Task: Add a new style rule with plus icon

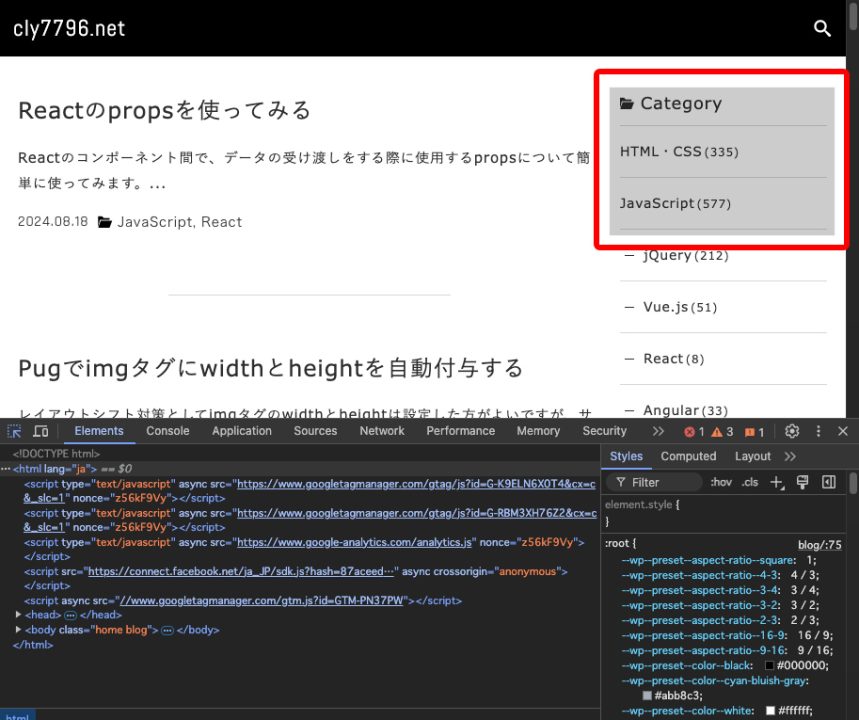Action: 776,481
